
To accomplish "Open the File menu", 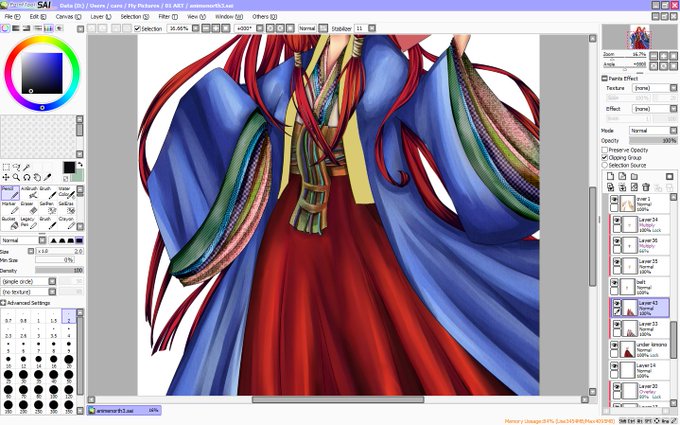I will click(12, 16).
